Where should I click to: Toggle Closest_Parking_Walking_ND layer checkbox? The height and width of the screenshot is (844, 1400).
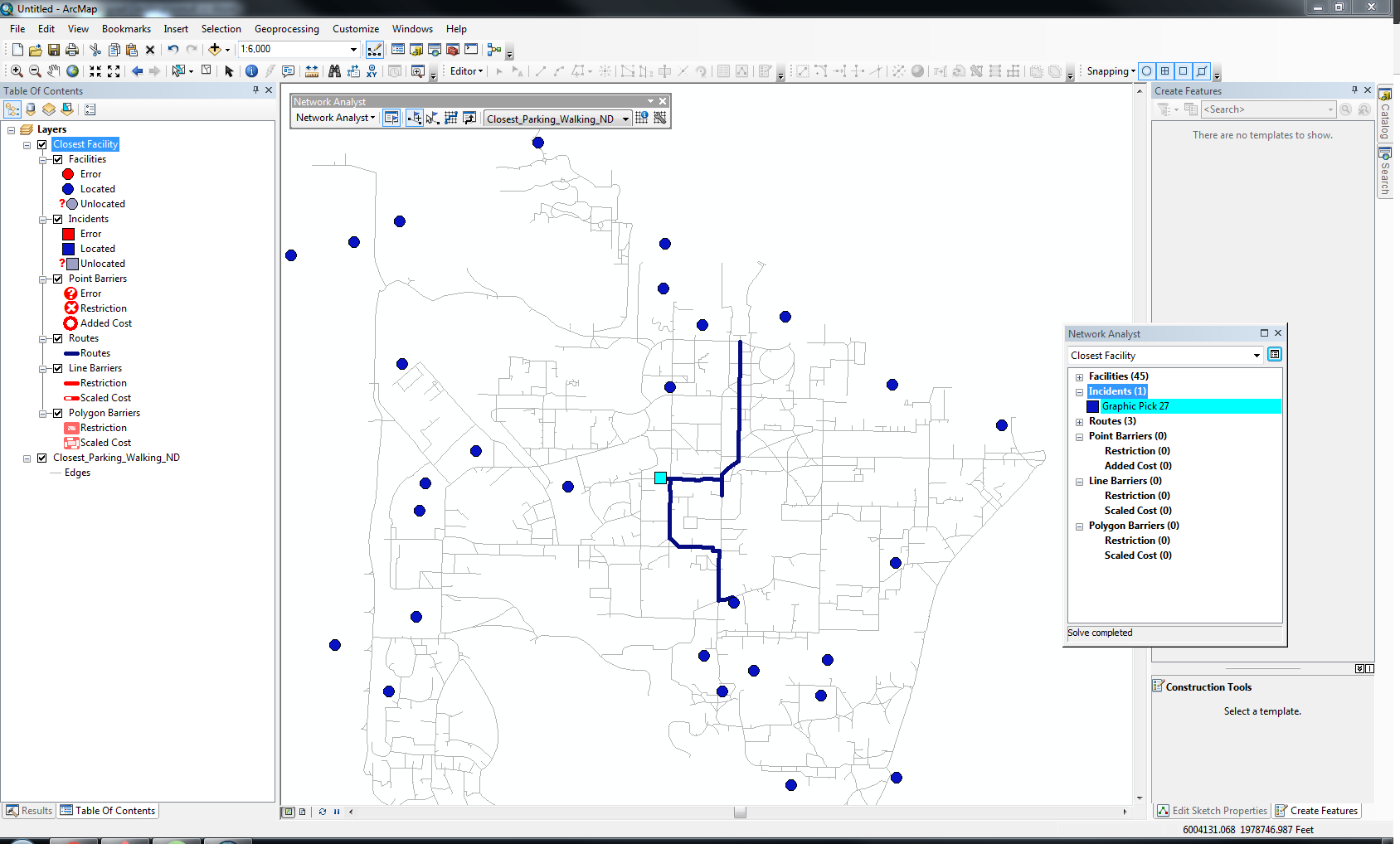41,458
